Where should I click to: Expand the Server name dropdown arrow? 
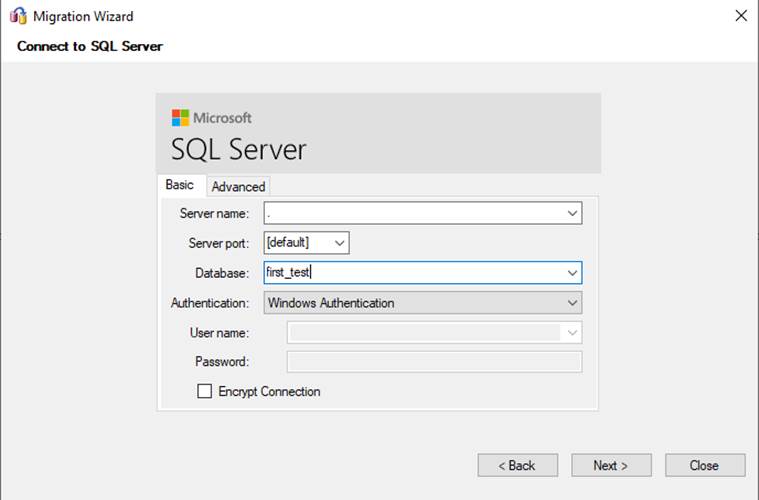572,213
